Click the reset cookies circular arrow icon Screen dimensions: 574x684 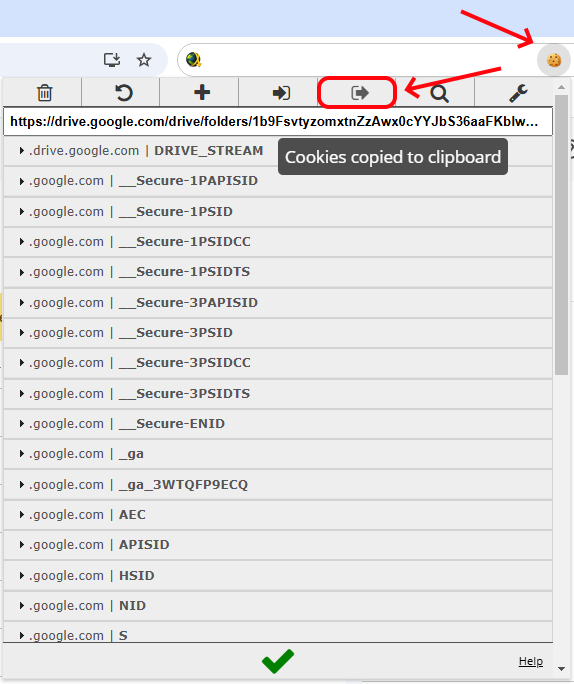[123, 93]
